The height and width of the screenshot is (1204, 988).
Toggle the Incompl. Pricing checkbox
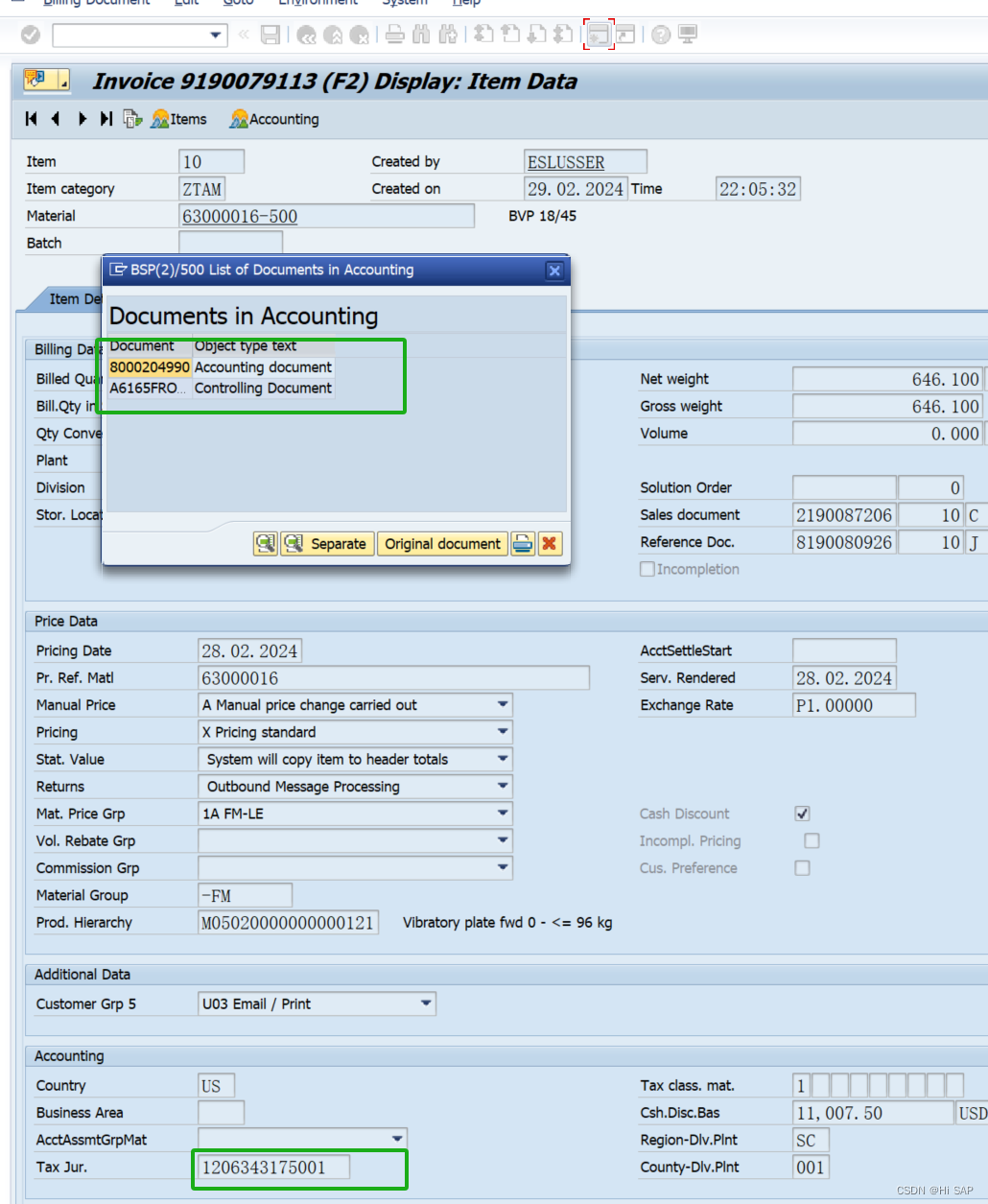click(812, 840)
